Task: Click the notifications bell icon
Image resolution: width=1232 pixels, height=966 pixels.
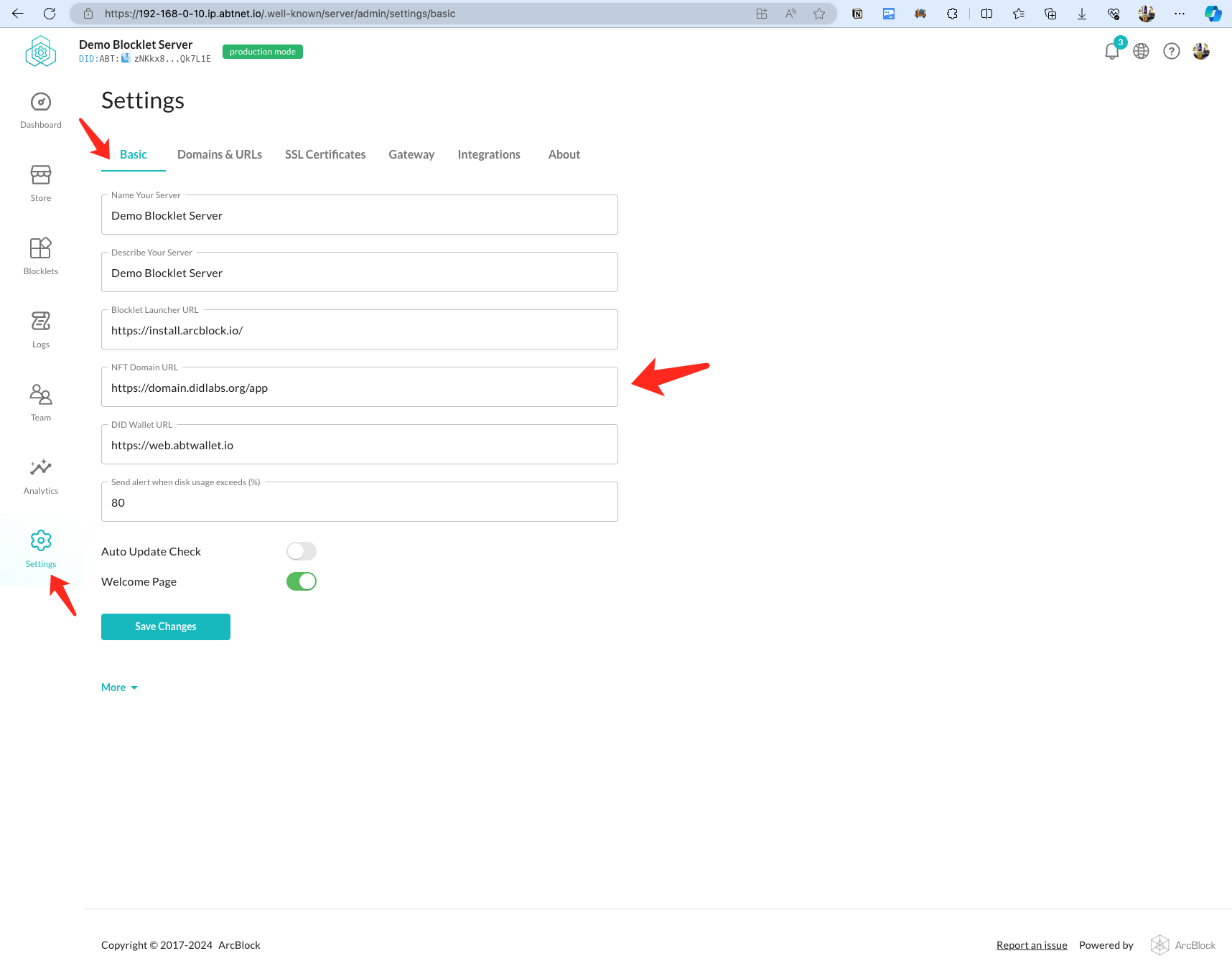Action: 1111,52
